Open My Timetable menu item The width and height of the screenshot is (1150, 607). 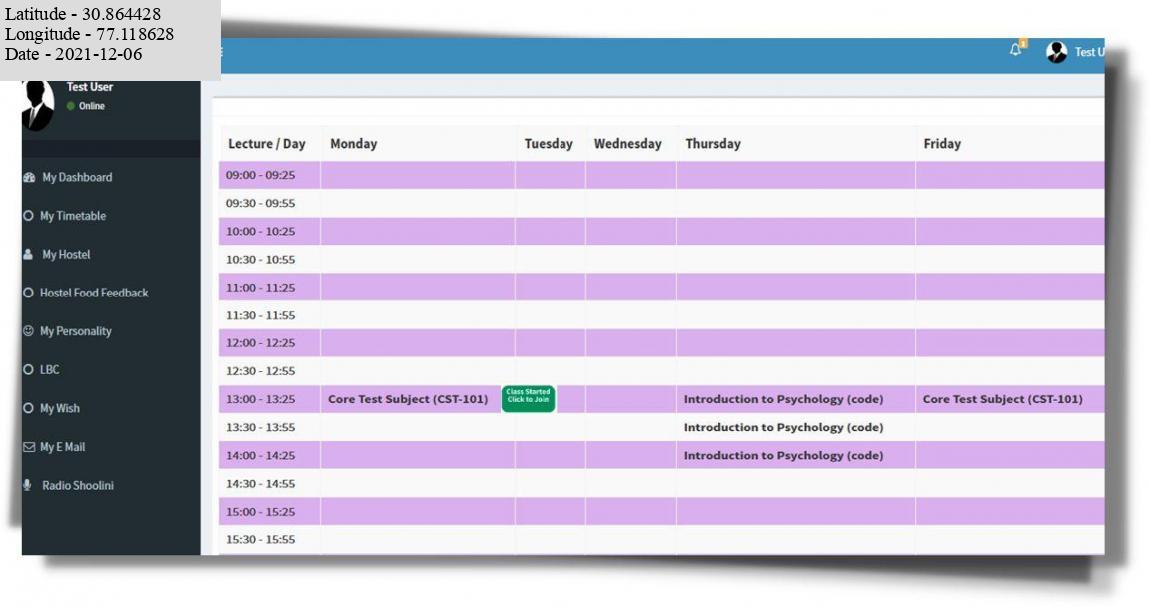click(73, 216)
